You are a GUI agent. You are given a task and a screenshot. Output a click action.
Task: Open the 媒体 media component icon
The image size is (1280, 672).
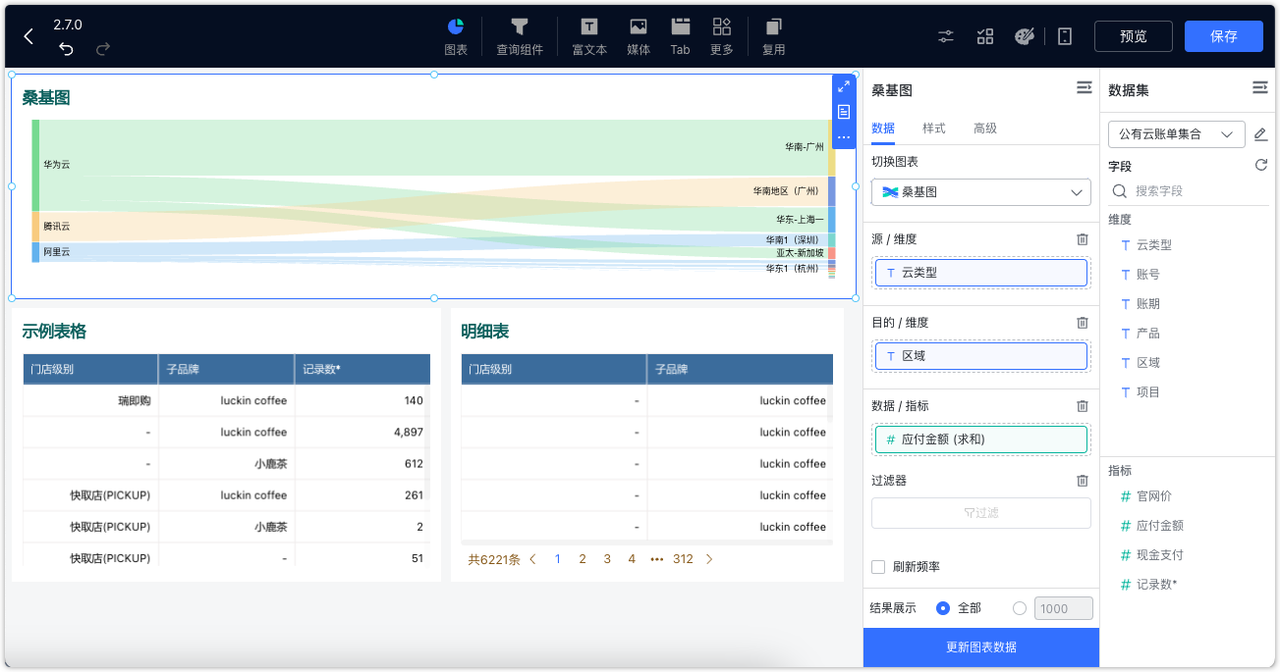638,35
